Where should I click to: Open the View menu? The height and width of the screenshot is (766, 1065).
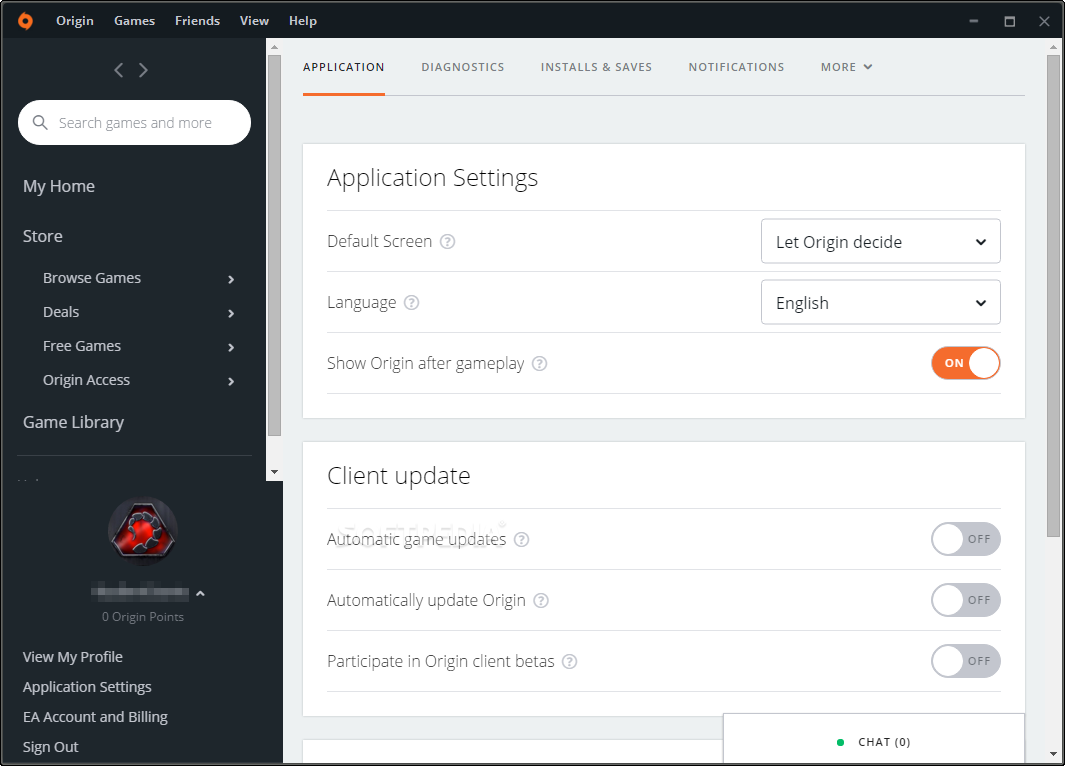[254, 21]
